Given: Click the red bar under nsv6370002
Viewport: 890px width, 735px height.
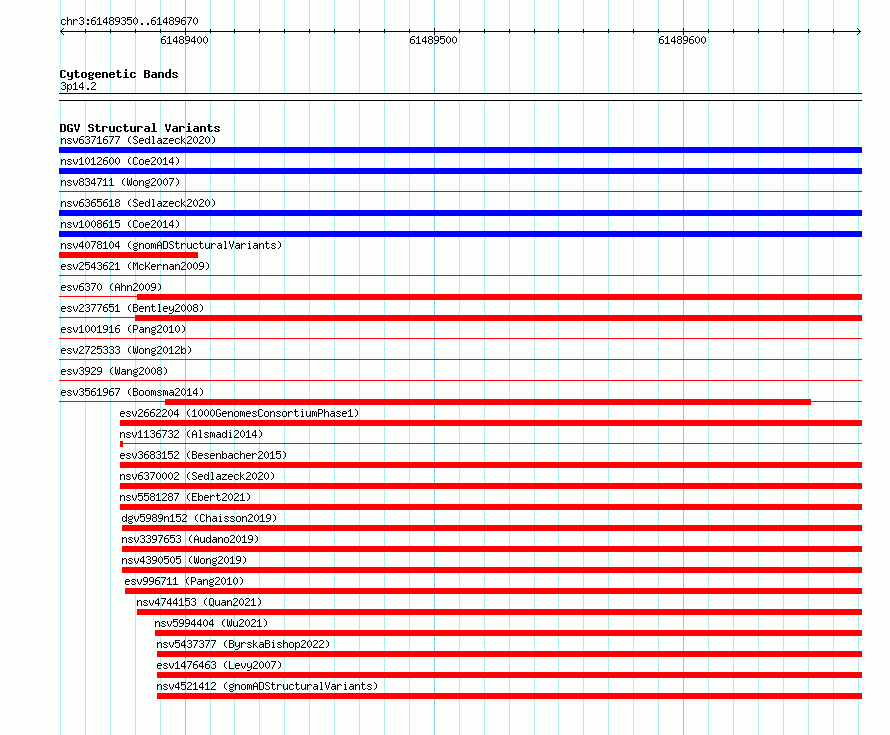Looking at the screenshot, I should point(491,486).
